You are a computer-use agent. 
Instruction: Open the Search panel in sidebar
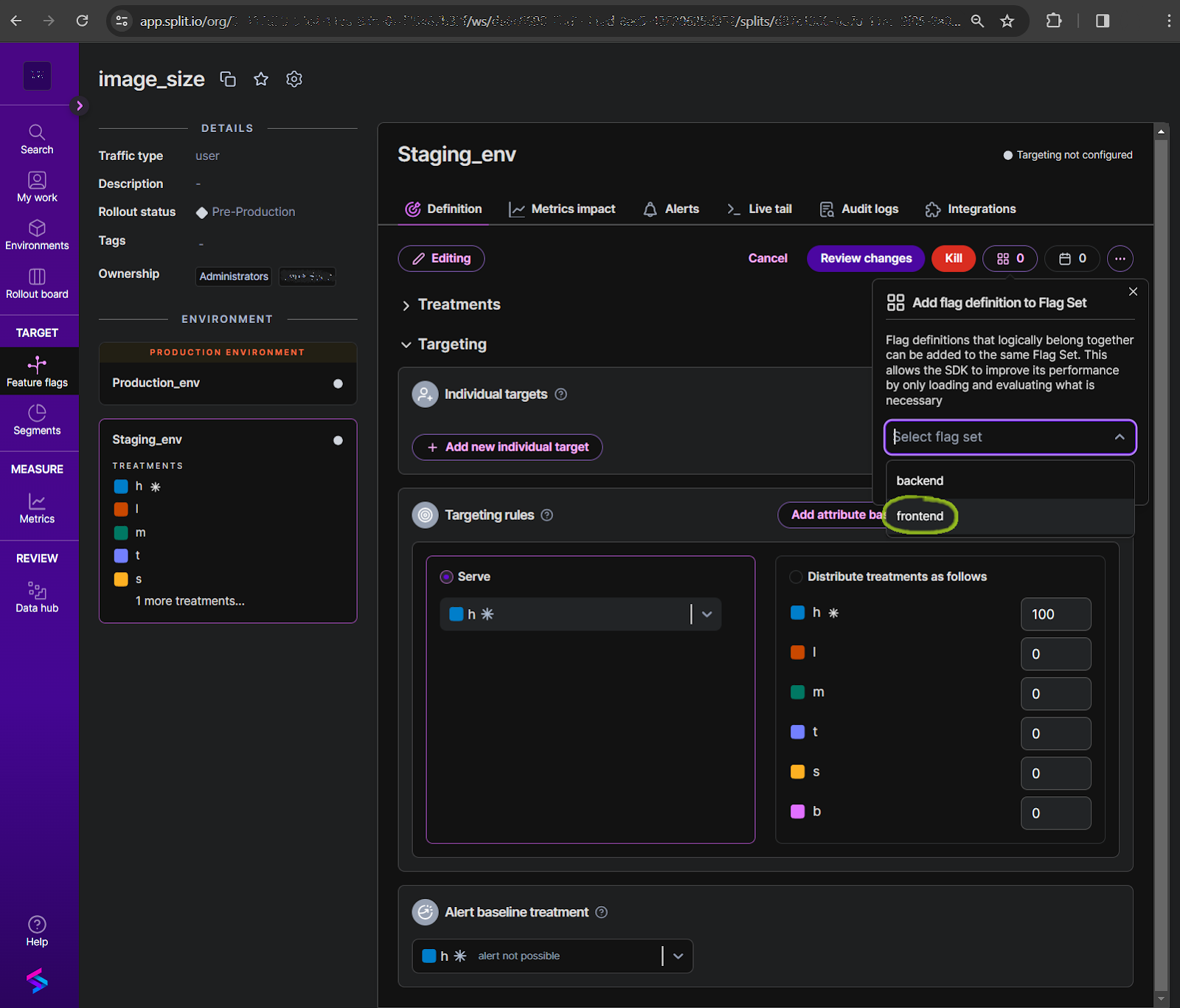(x=37, y=139)
